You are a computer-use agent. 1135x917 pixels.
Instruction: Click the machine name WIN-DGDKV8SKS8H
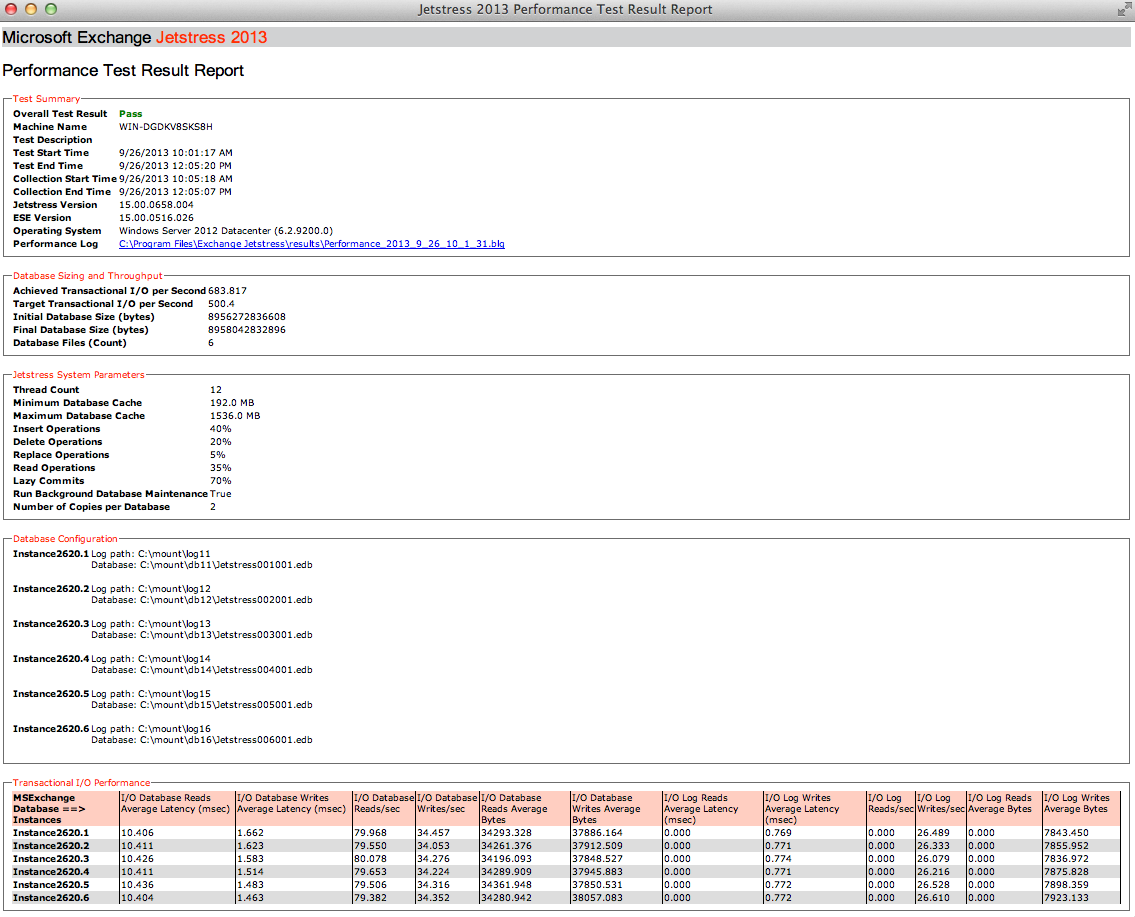click(165, 127)
